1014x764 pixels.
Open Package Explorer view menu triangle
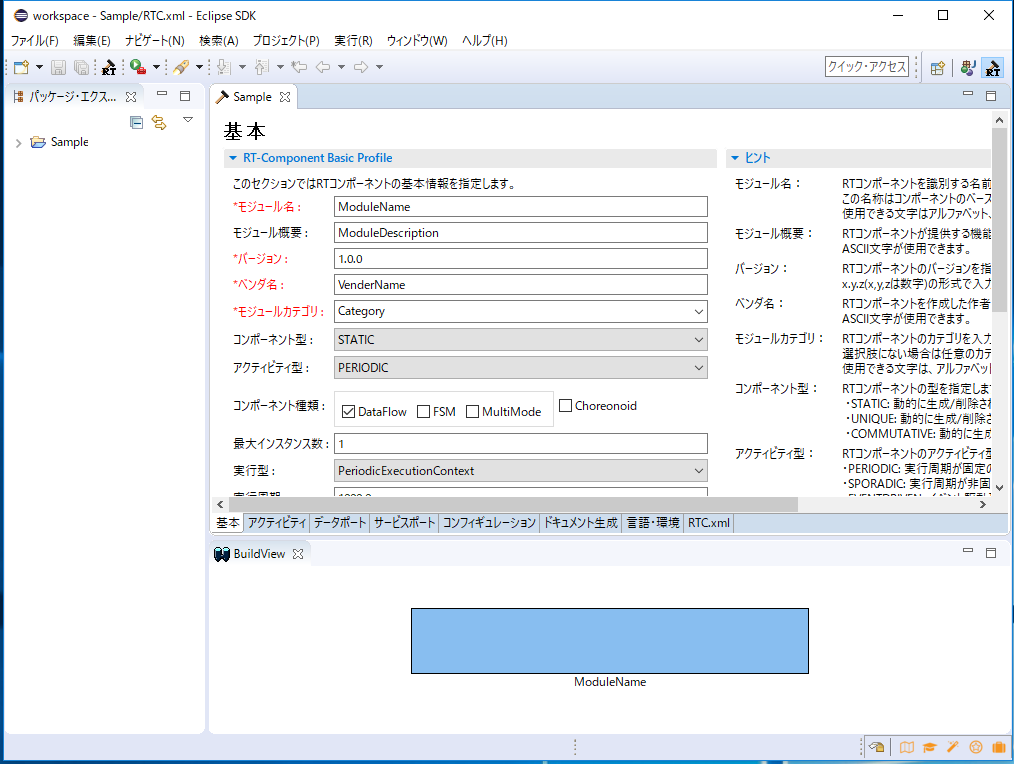pyautogui.click(x=188, y=120)
